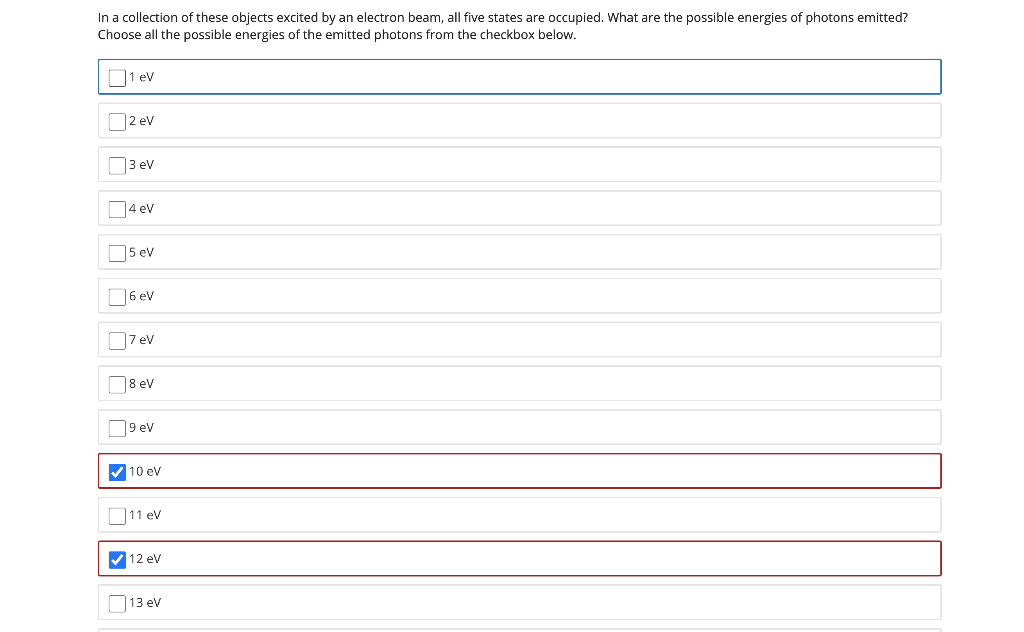
Task: Select the 3 eV checkbox
Action: [117, 165]
